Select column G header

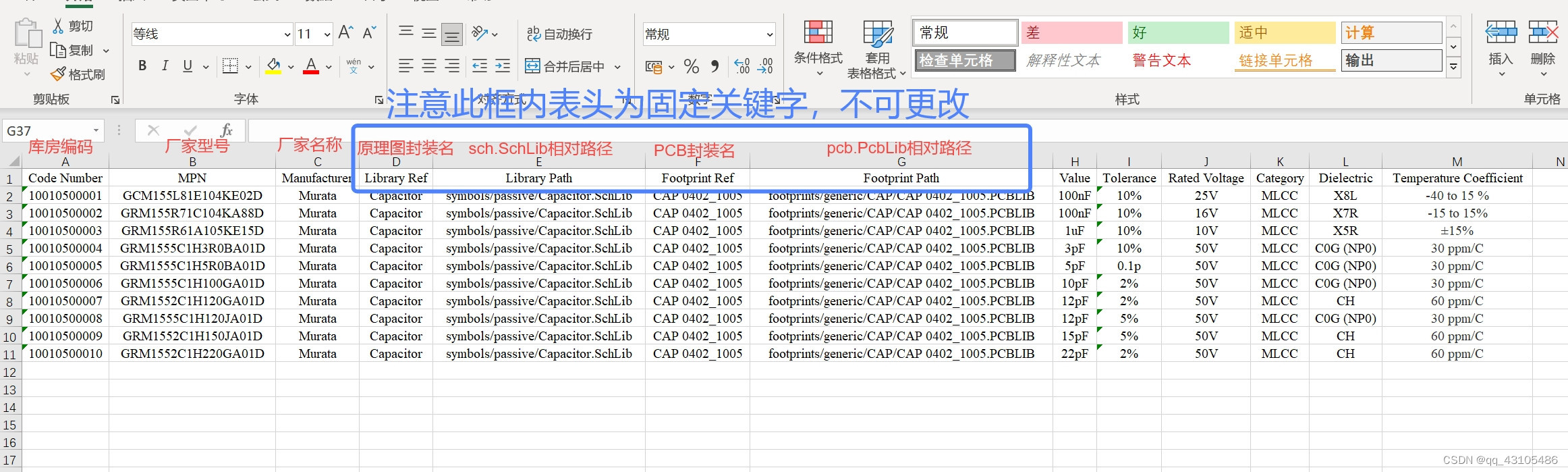[901, 162]
